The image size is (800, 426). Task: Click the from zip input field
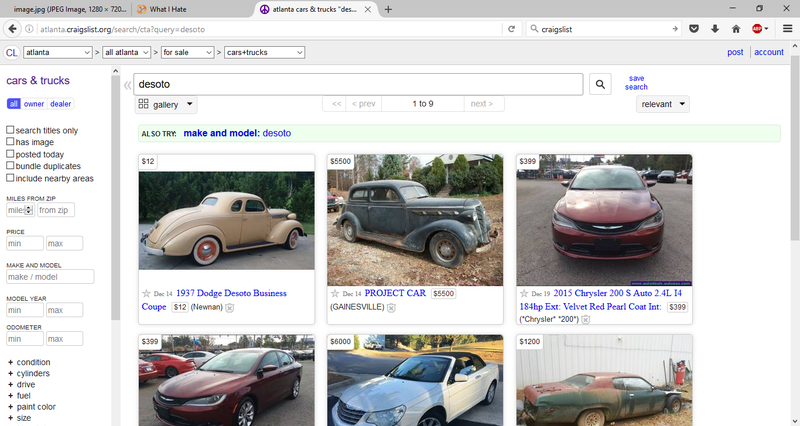tap(56, 210)
